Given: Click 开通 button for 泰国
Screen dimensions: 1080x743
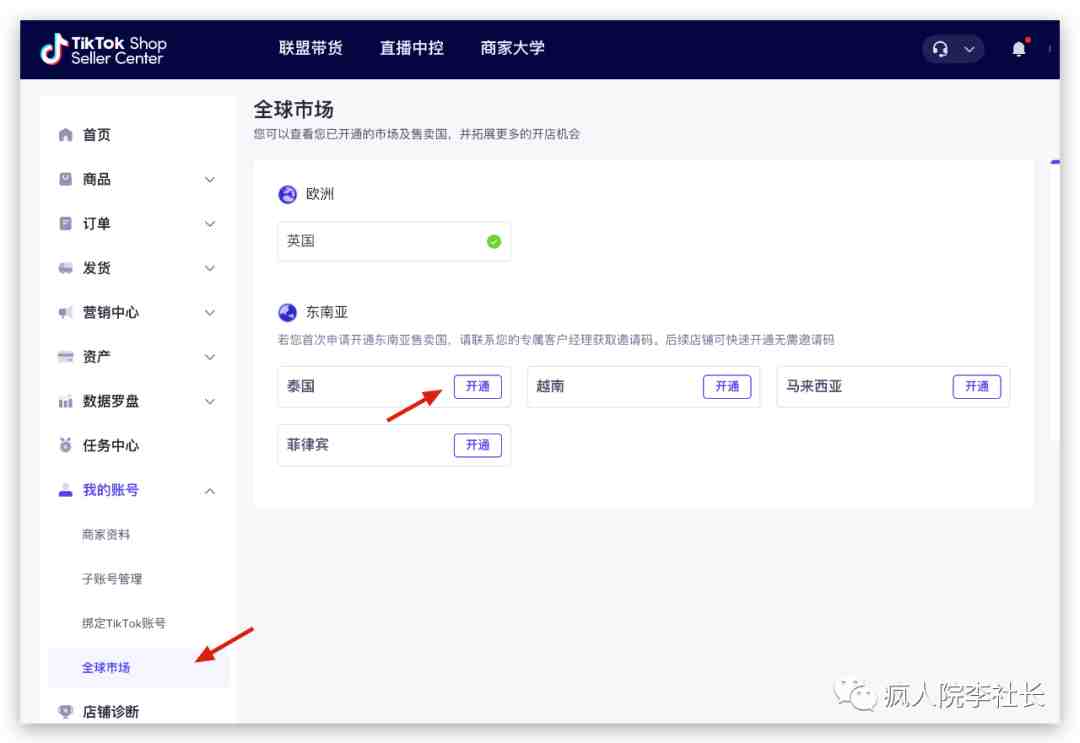Looking at the screenshot, I should pos(477,386).
